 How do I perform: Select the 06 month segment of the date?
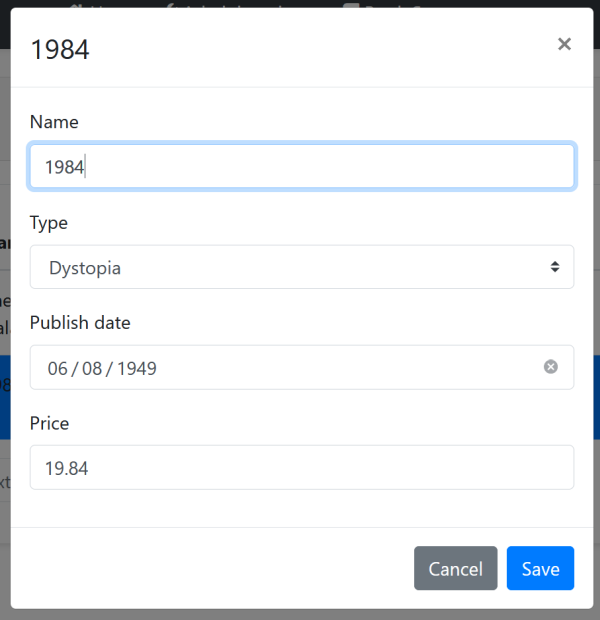(x=57, y=368)
